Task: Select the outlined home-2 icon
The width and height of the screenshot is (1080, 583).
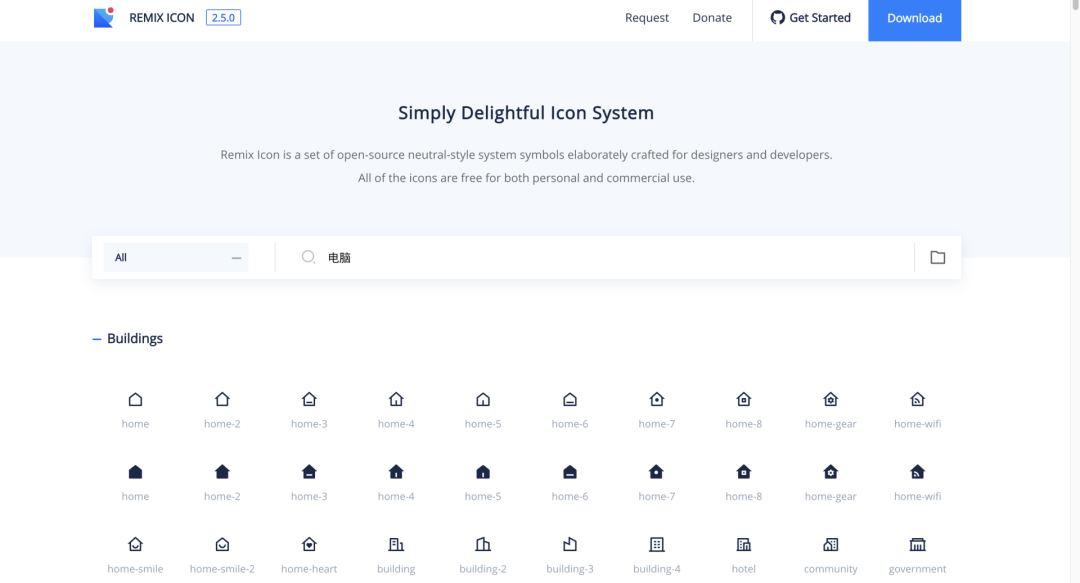Action: click(x=222, y=399)
